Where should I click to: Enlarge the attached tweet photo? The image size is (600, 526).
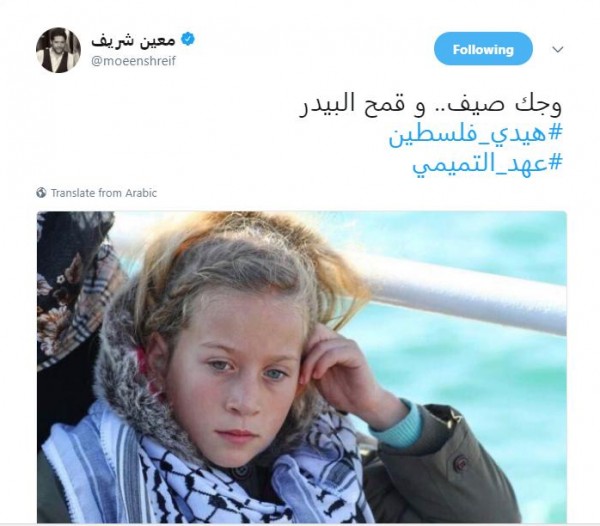[302, 367]
